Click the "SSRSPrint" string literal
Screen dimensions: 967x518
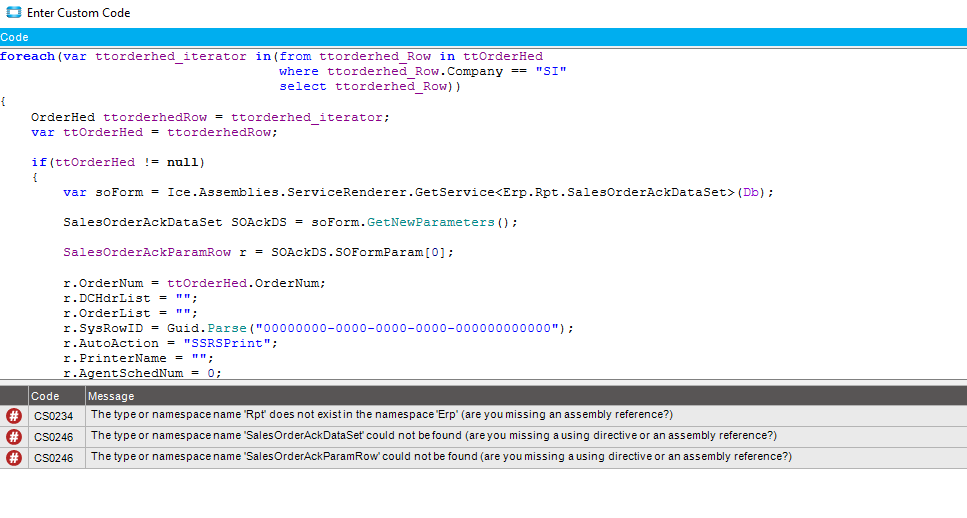(227, 343)
